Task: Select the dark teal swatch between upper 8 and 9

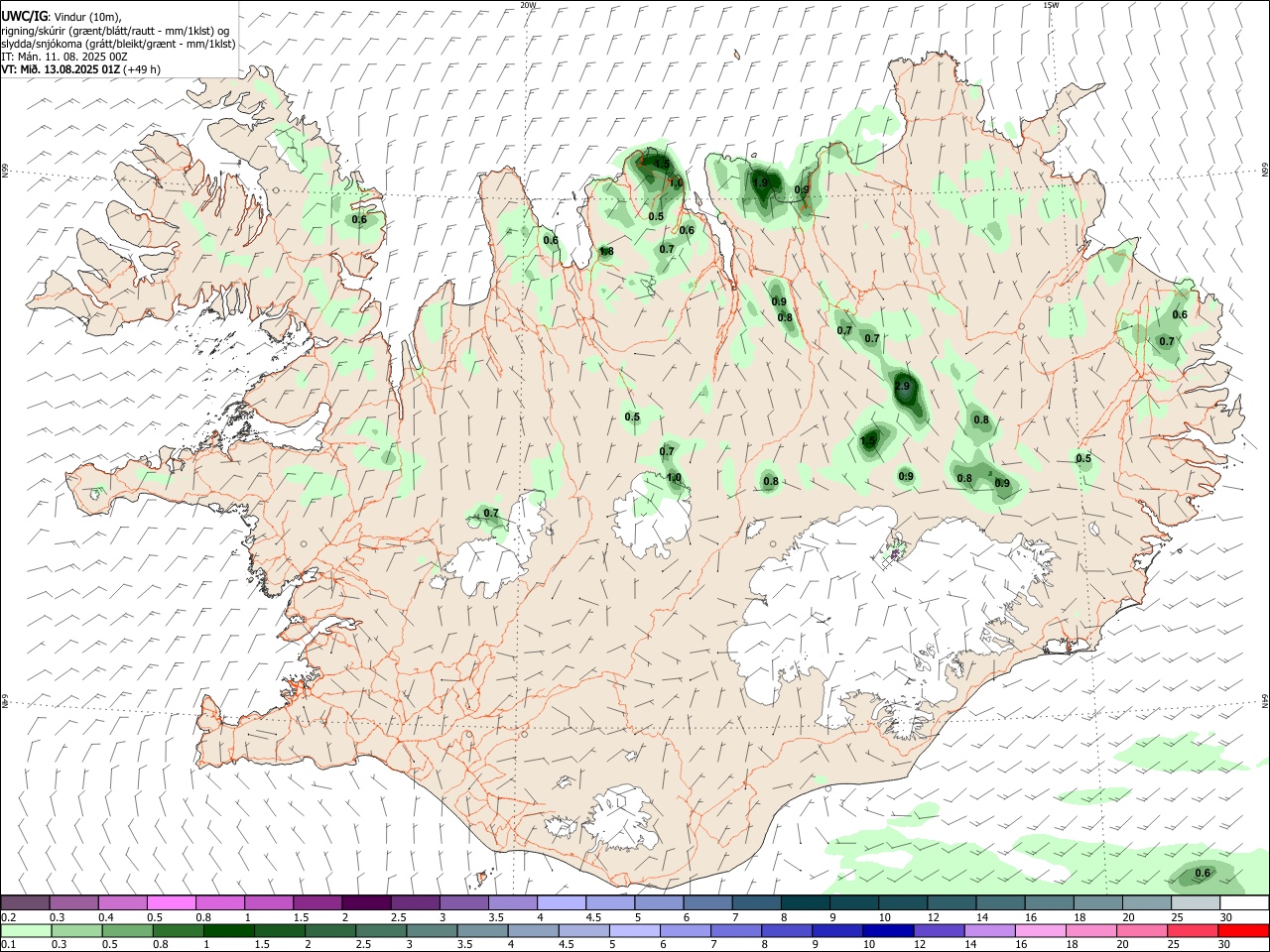Action: (804, 902)
